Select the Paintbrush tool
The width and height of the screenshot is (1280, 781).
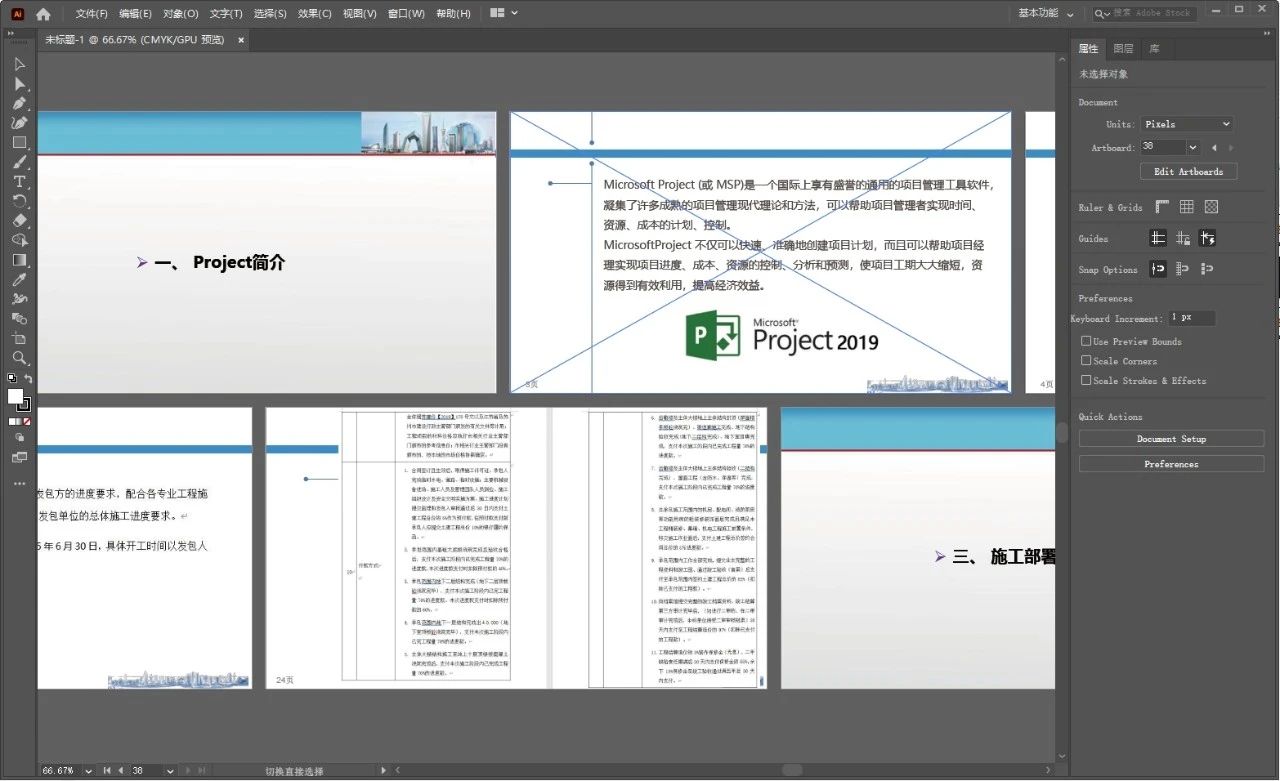click(19, 162)
